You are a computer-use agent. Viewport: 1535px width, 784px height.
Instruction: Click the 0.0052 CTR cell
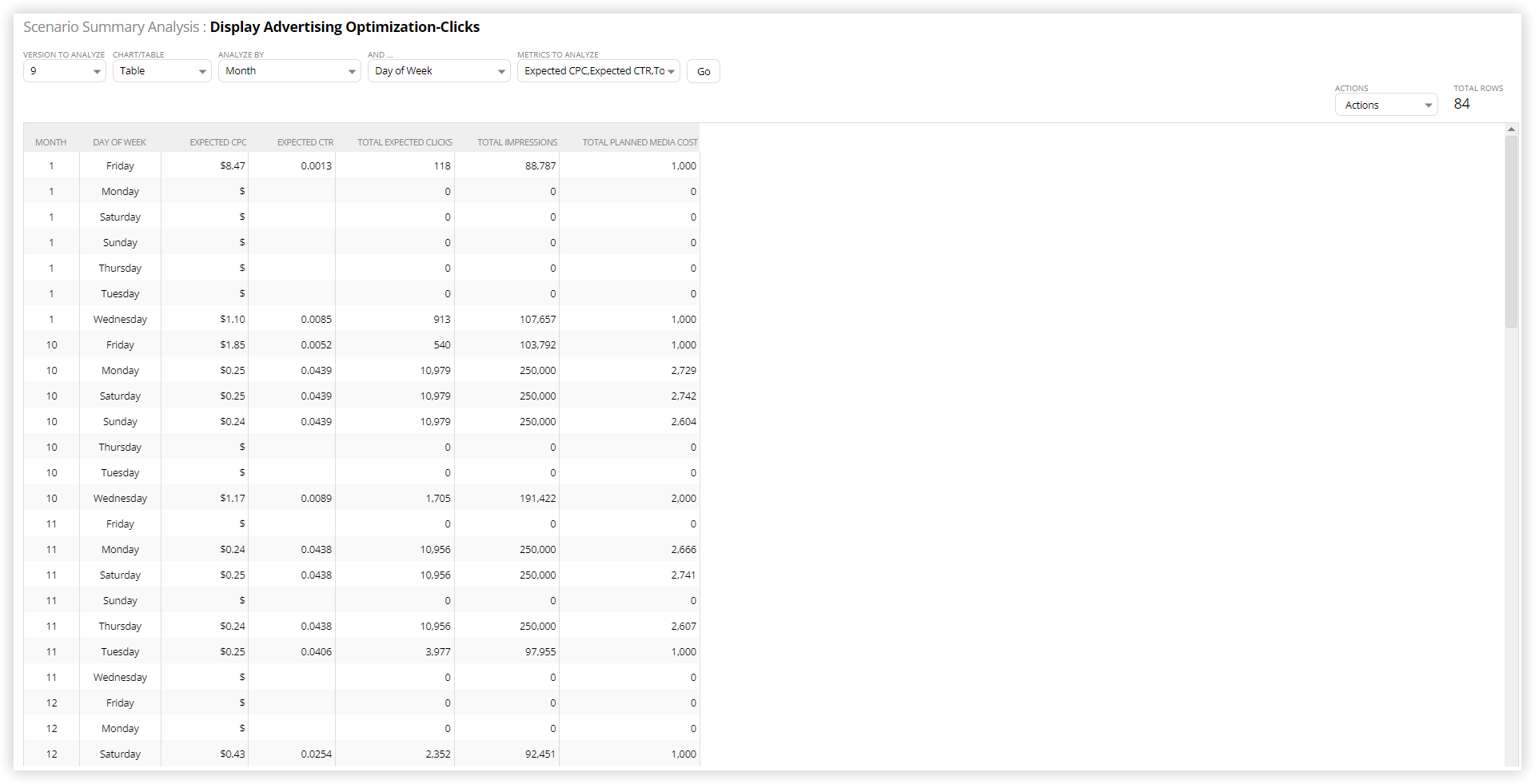click(292, 345)
